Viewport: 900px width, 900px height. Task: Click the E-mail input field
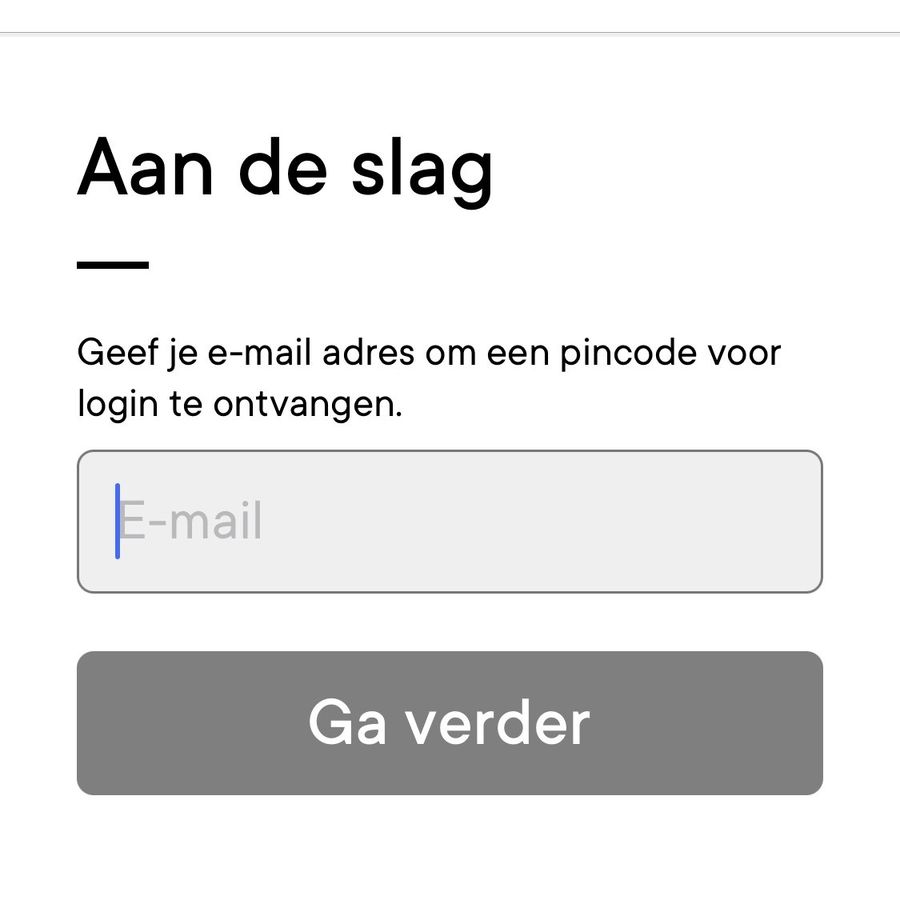tap(449, 521)
